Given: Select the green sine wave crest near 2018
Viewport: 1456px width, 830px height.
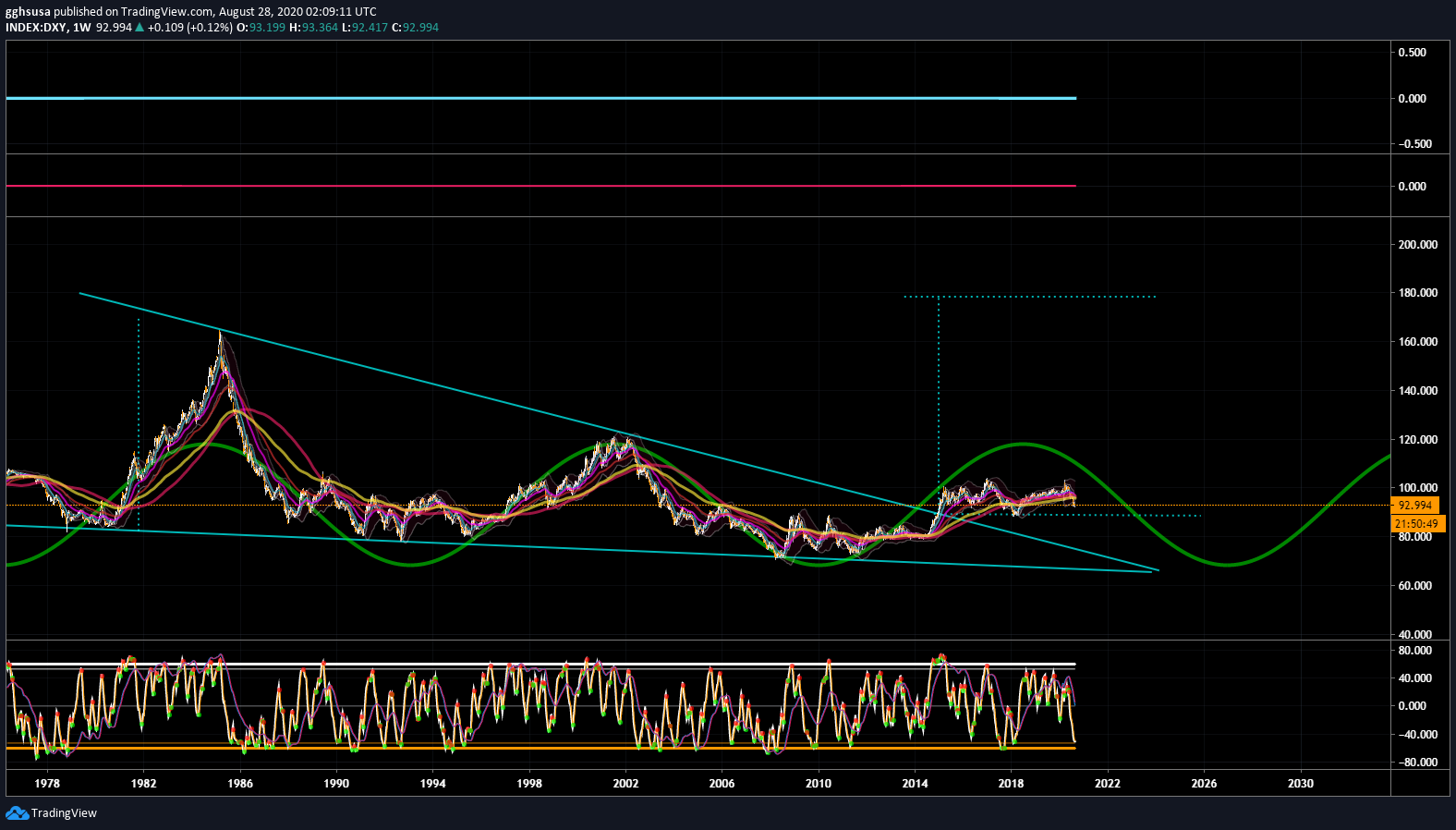Looking at the screenshot, I should pos(1022,445).
